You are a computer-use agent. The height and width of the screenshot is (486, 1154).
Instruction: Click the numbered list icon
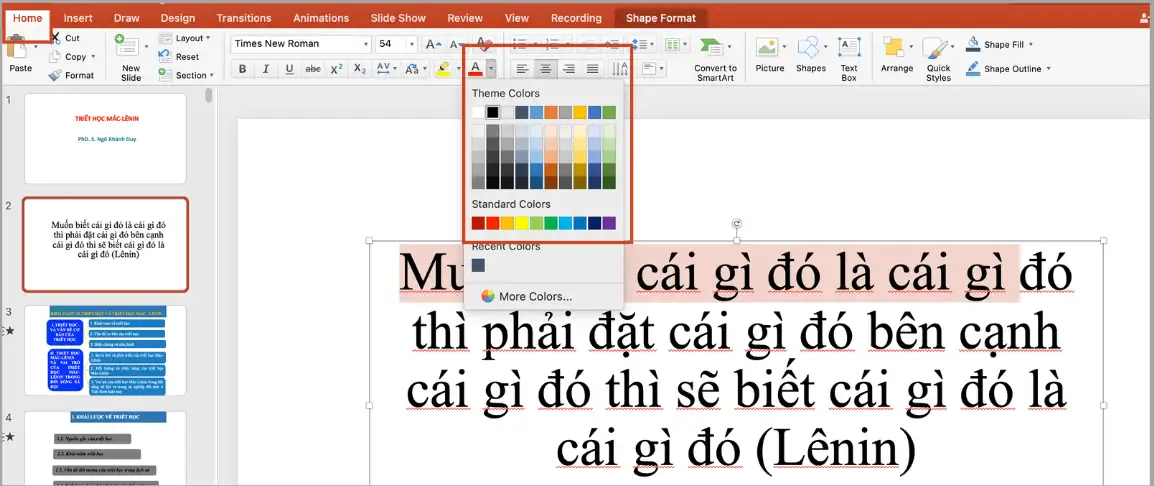click(553, 44)
